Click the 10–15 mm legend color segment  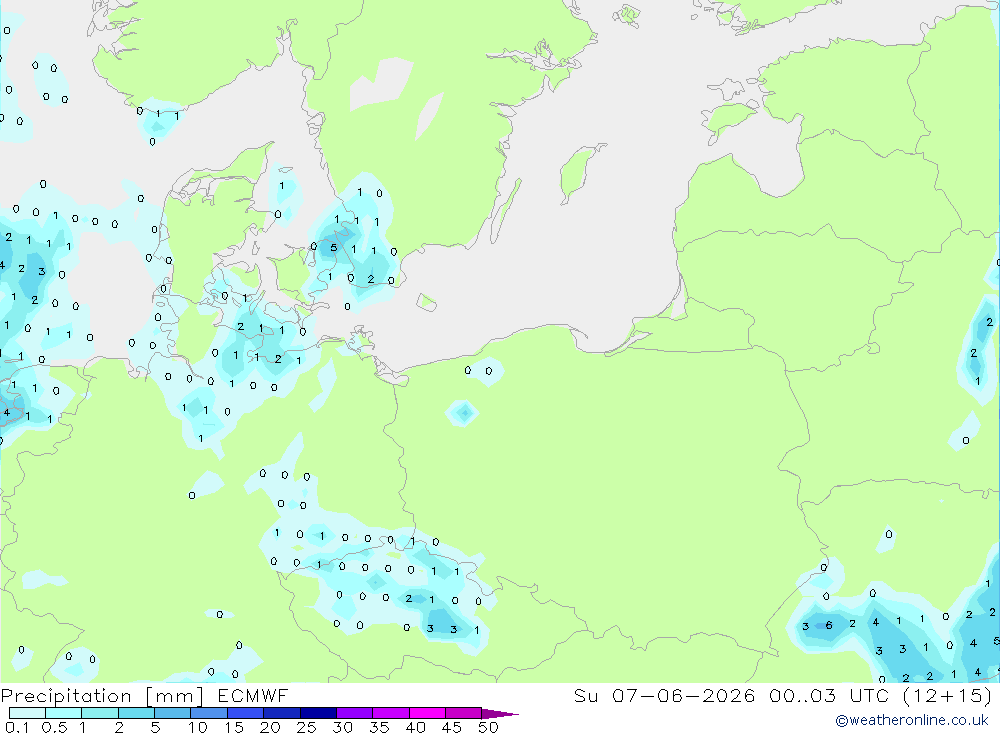(x=209, y=713)
